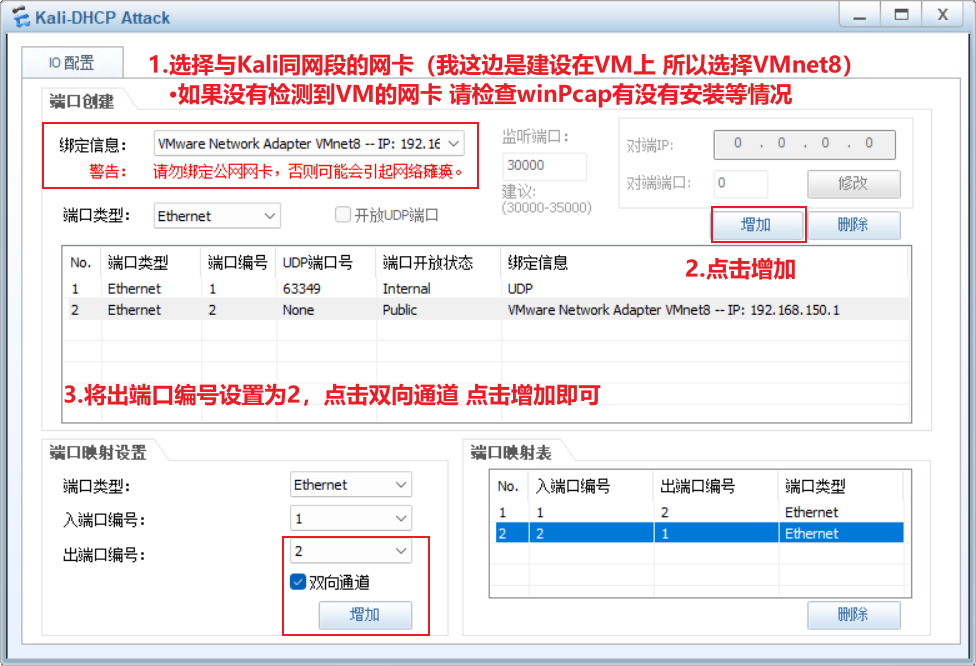Toggle the 双向通道 checkbox
Viewport: 976px width, 666px height.
click(298, 582)
